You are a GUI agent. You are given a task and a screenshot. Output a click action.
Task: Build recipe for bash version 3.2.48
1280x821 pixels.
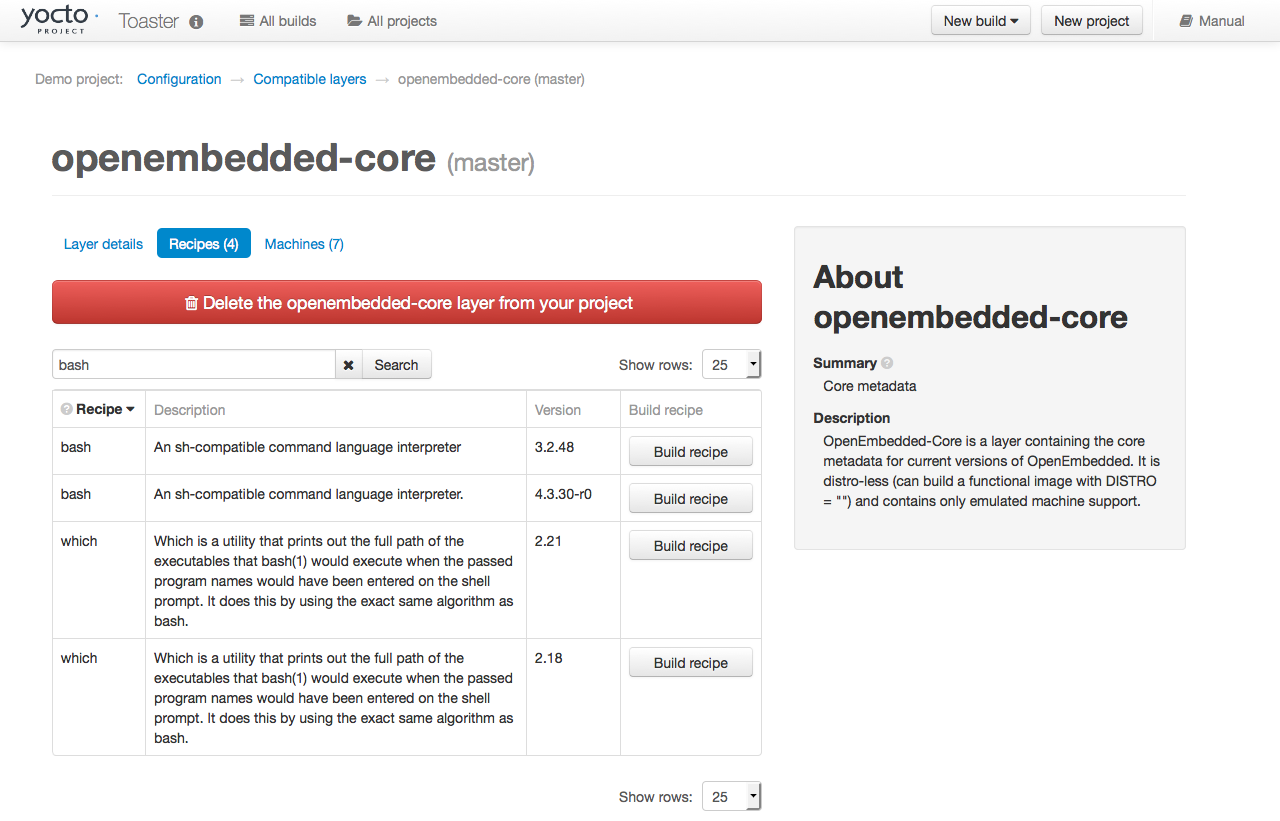(x=690, y=452)
